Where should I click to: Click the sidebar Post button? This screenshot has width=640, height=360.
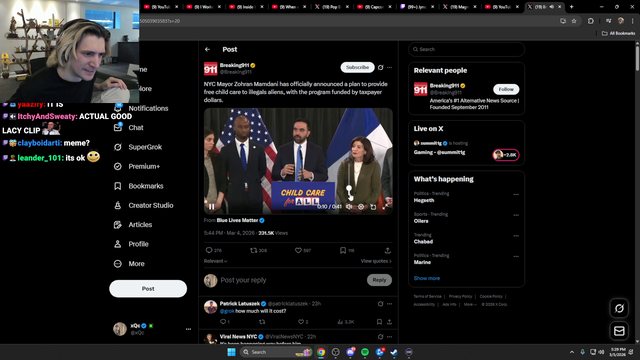pos(148,289)
